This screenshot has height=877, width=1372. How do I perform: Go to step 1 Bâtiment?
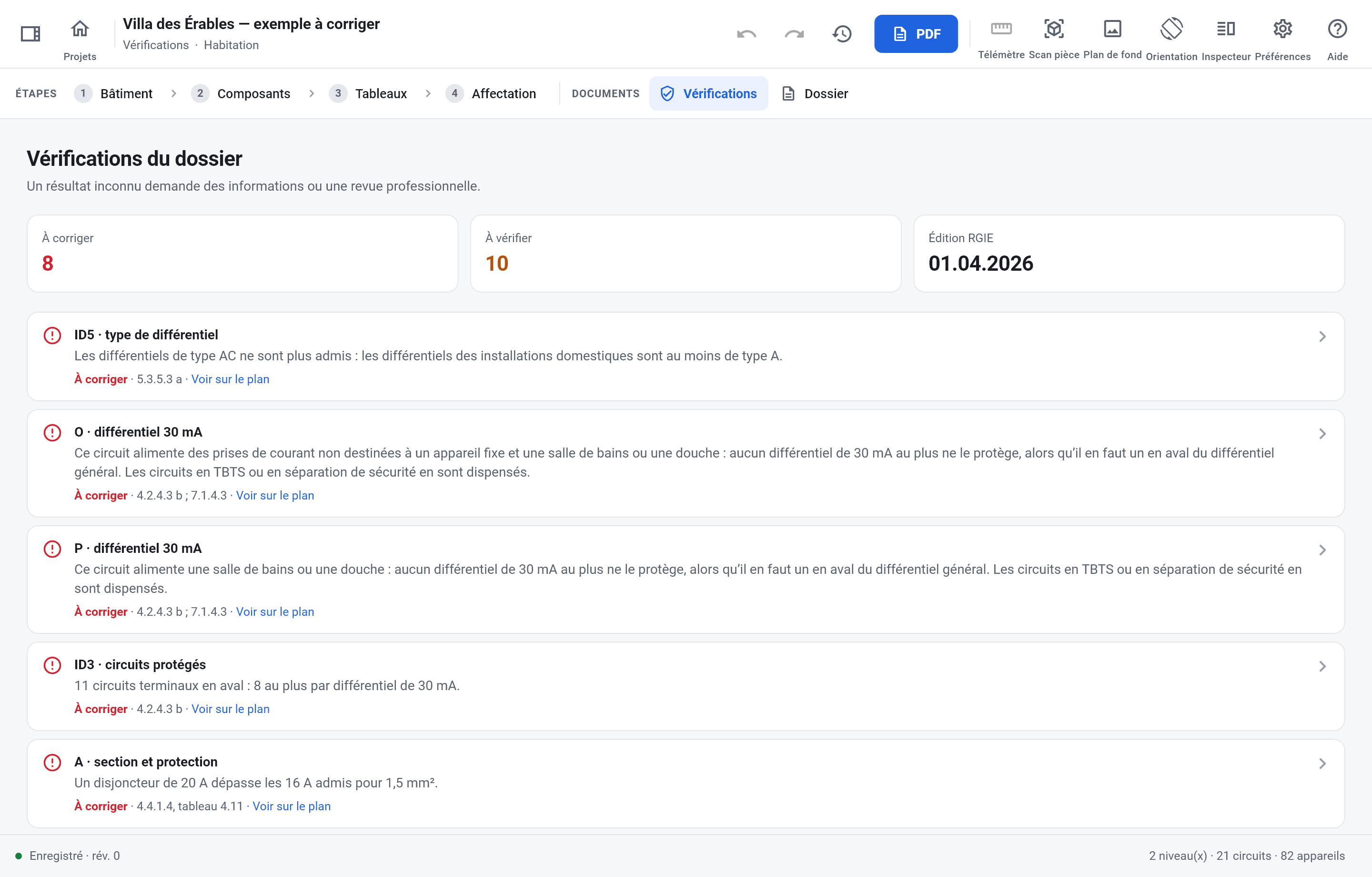click(113, 93)
